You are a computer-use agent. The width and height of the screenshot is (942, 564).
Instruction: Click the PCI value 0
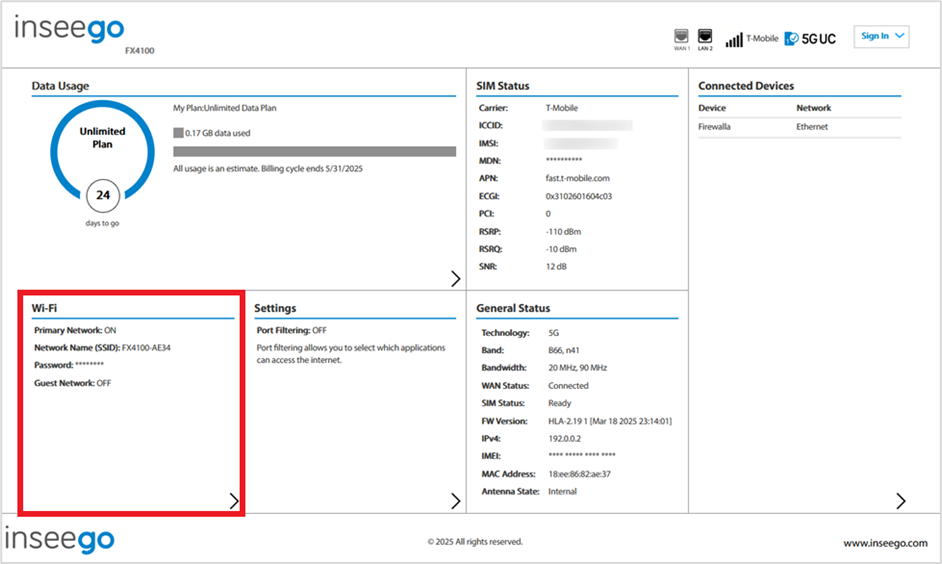pos(548,214)
